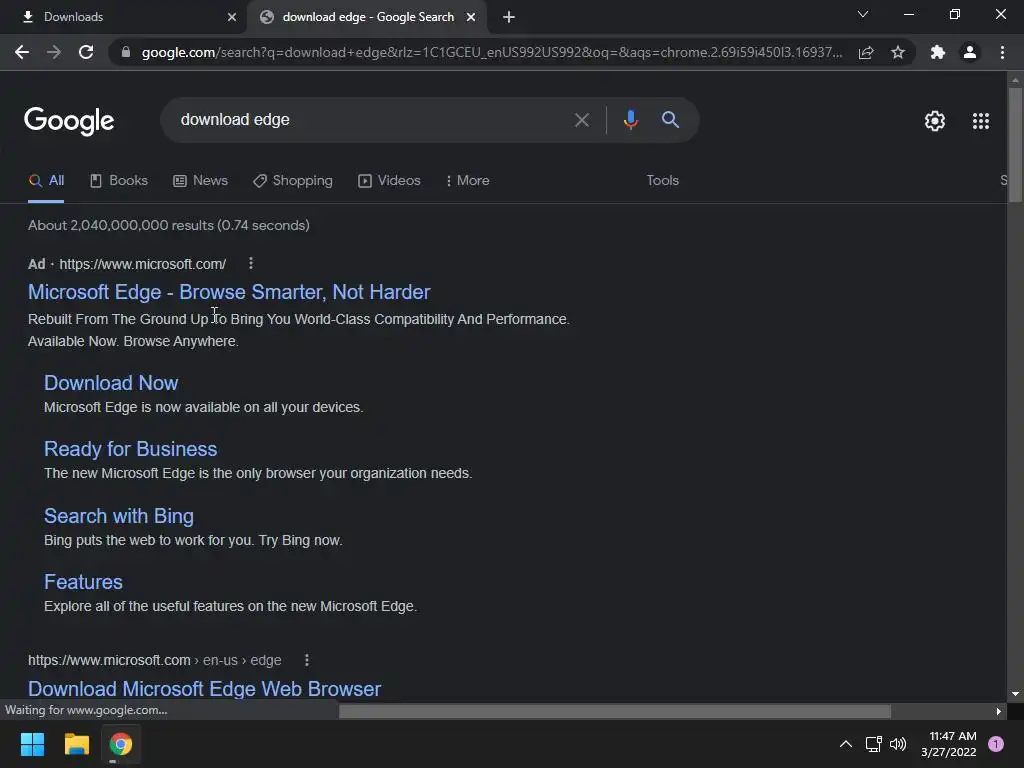Clear the search box with X

pyautogui.click(x=581, y=120)
